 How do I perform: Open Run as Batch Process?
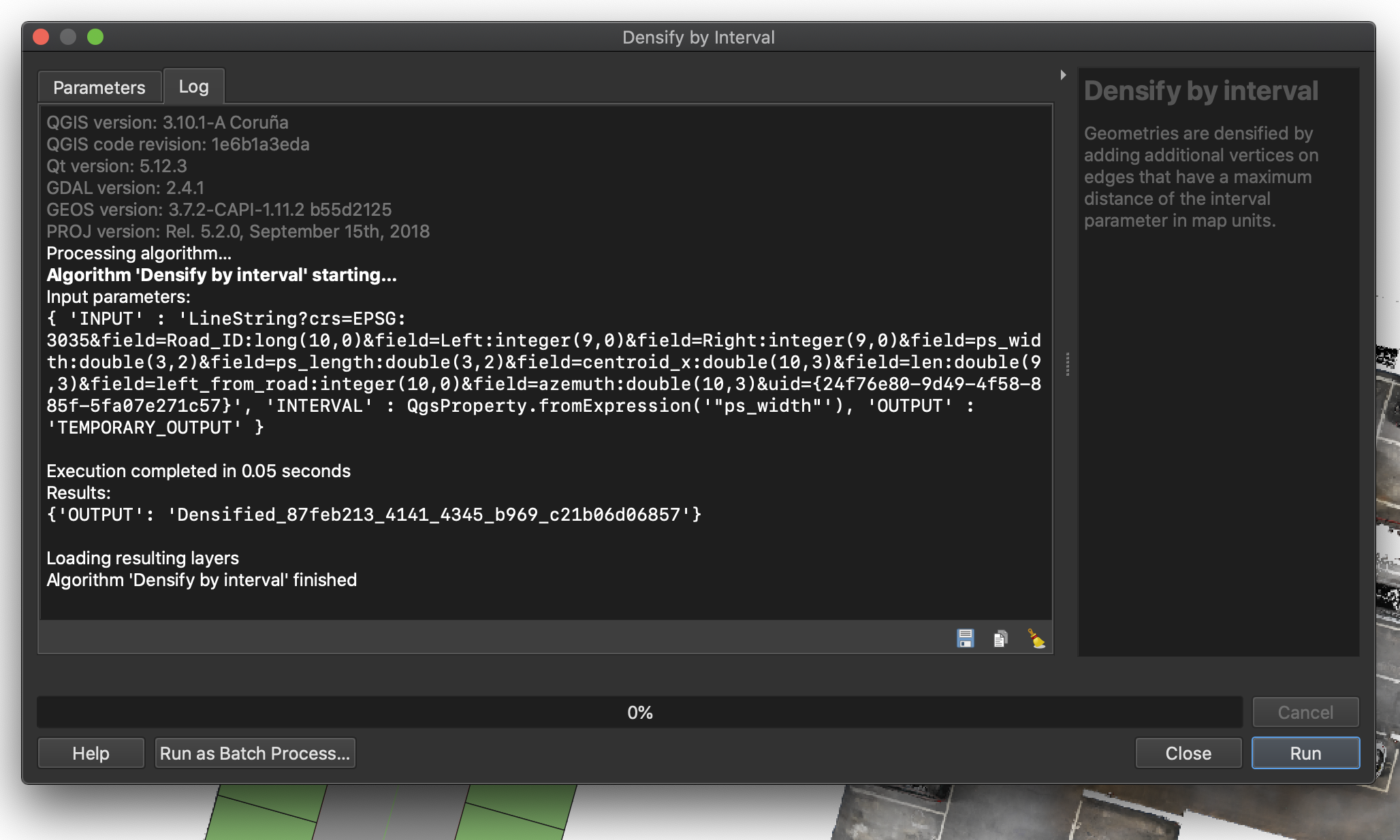pos(255,753)
